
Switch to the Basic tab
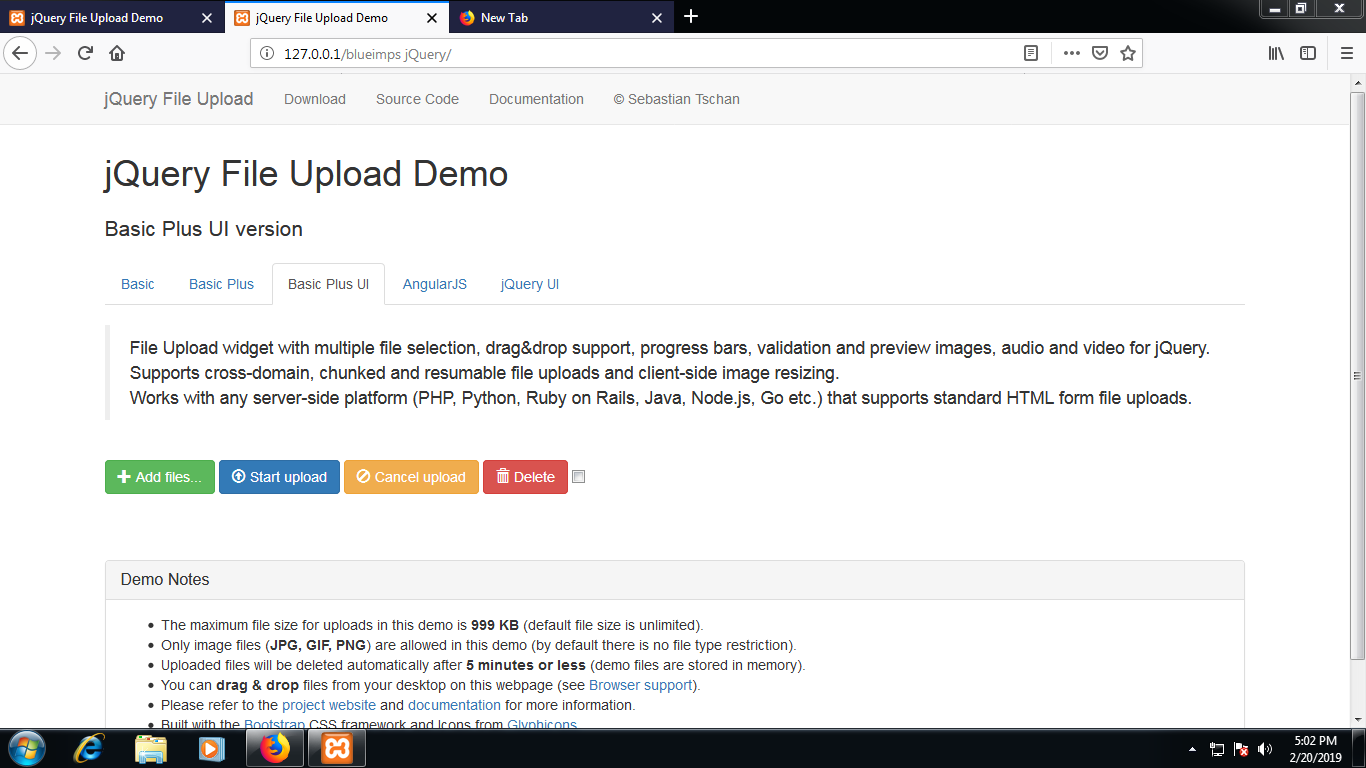[138, 284]
